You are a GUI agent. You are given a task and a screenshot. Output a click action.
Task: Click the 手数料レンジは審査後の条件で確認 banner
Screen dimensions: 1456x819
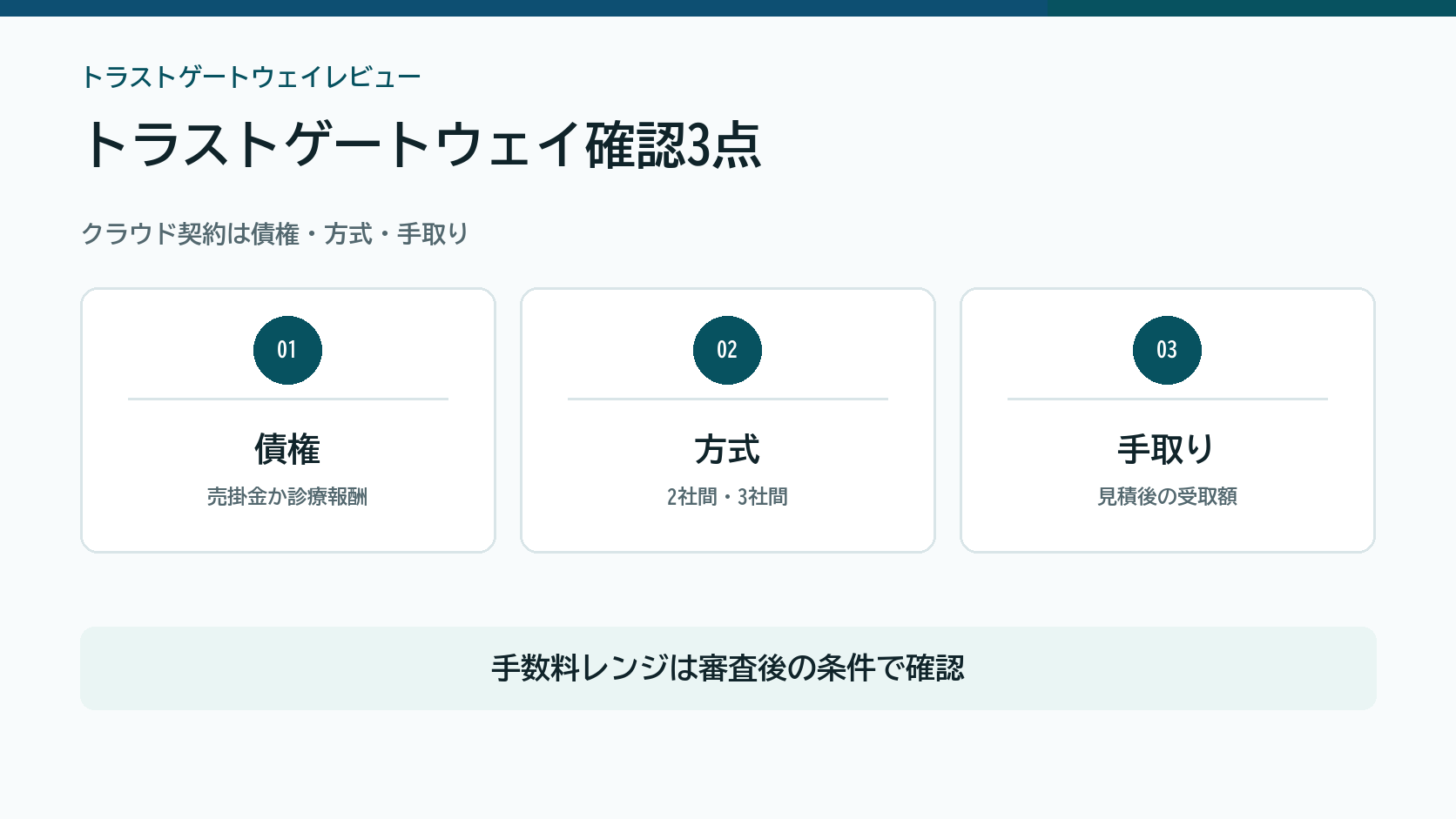coord(728,668)
